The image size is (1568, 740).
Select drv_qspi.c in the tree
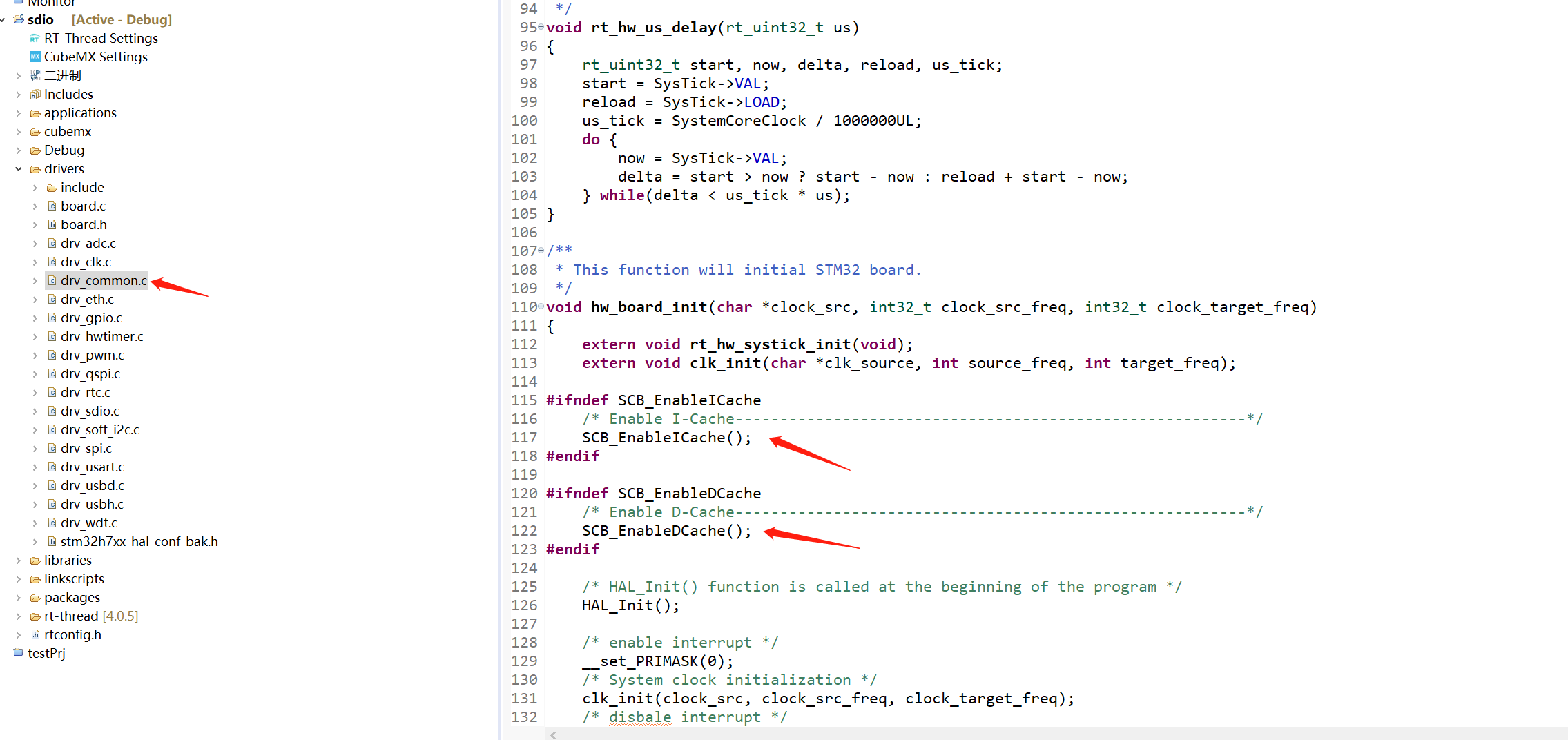tap(90, 373)
